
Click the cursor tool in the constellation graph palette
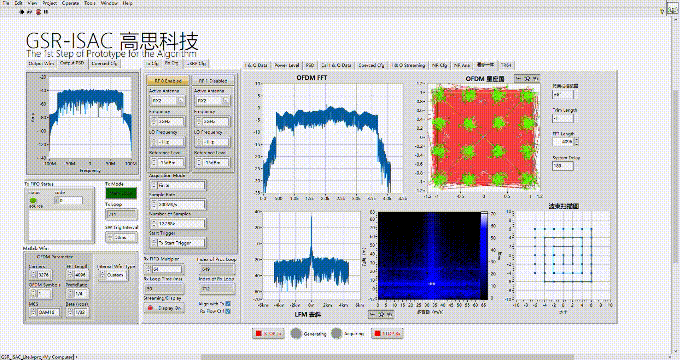[x=519, y=79]
